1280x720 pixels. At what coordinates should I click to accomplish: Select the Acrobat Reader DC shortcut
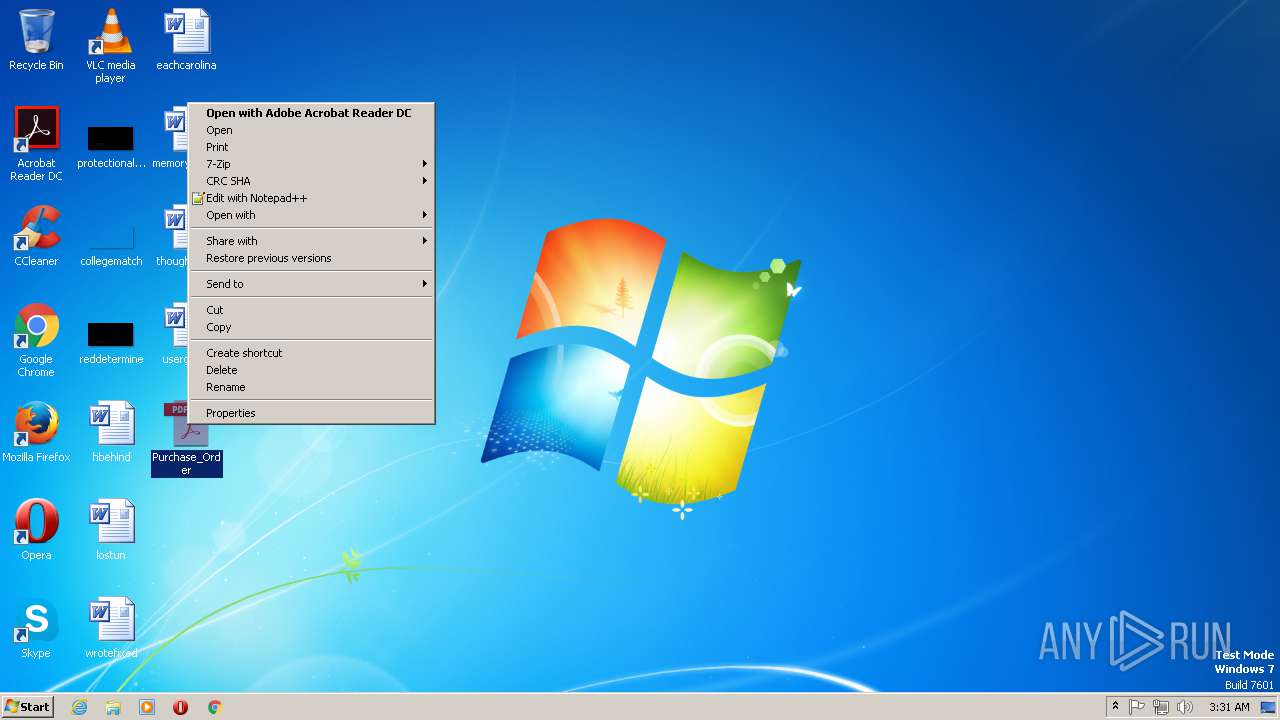point(36,144)
